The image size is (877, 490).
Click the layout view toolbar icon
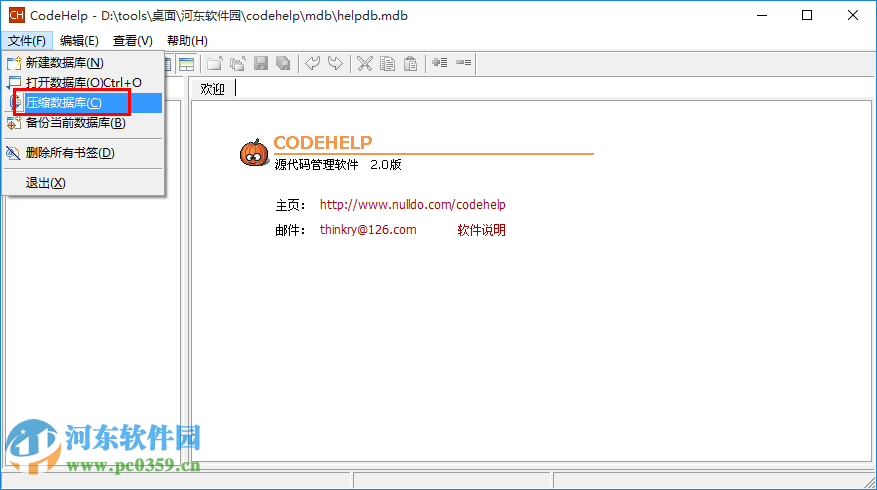click(x=186, y=63)
